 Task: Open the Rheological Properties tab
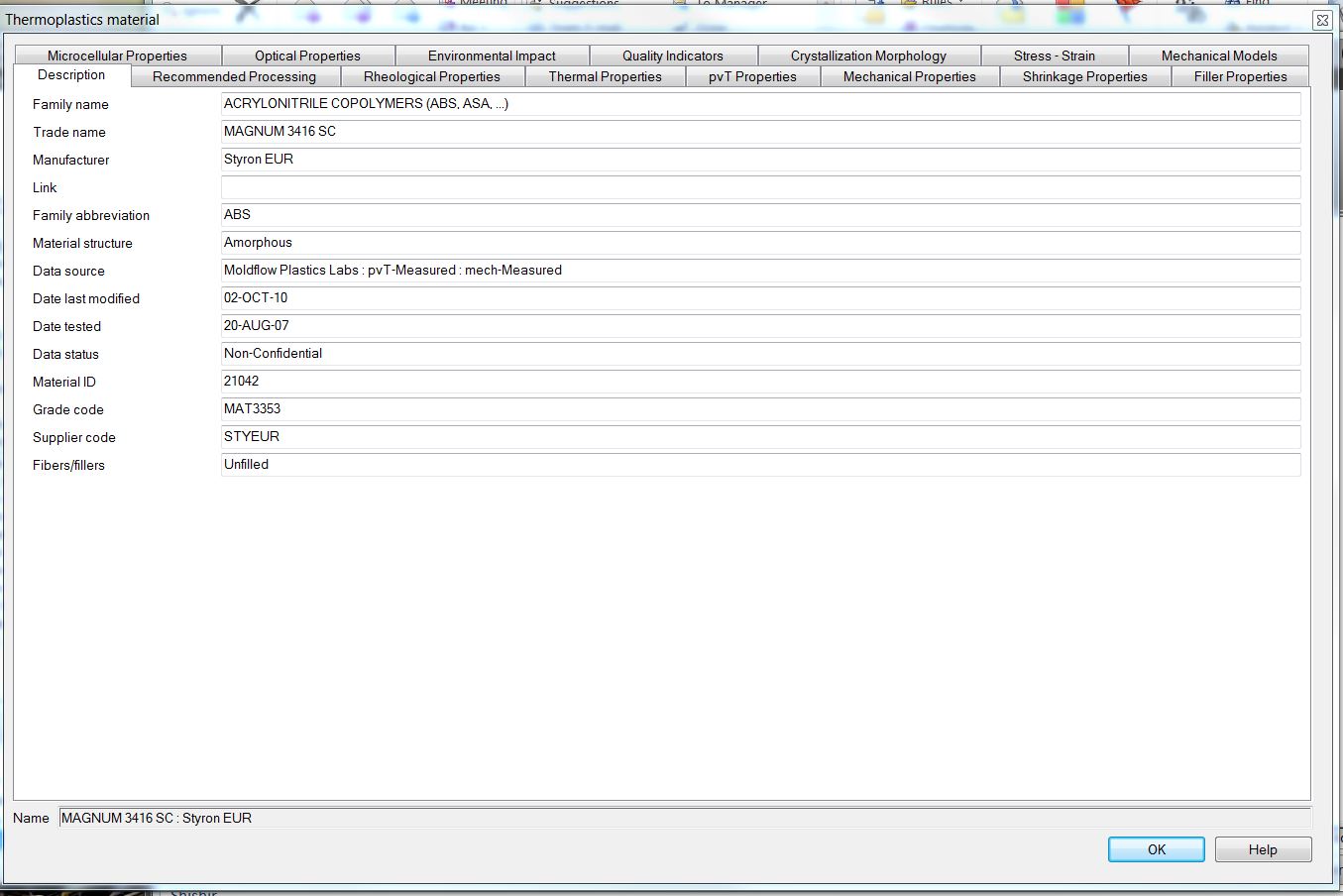click(433, 75)
